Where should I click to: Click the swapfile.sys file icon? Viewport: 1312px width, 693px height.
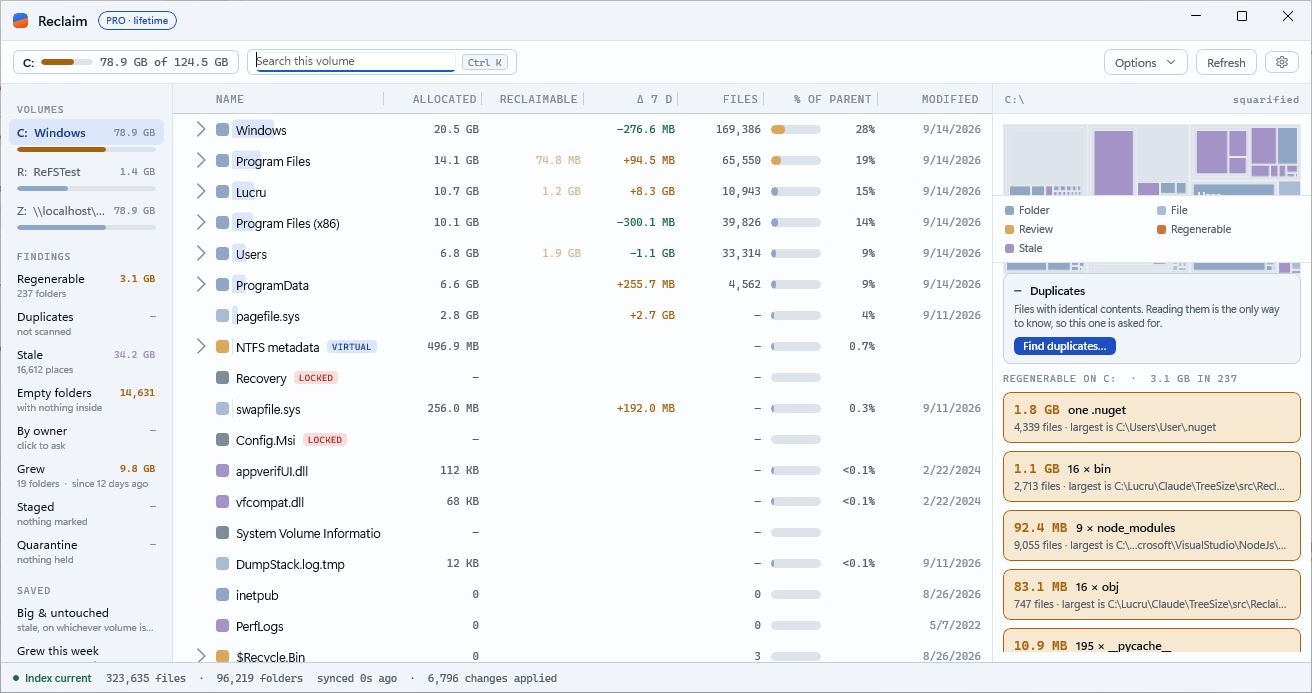pos(223,409)
